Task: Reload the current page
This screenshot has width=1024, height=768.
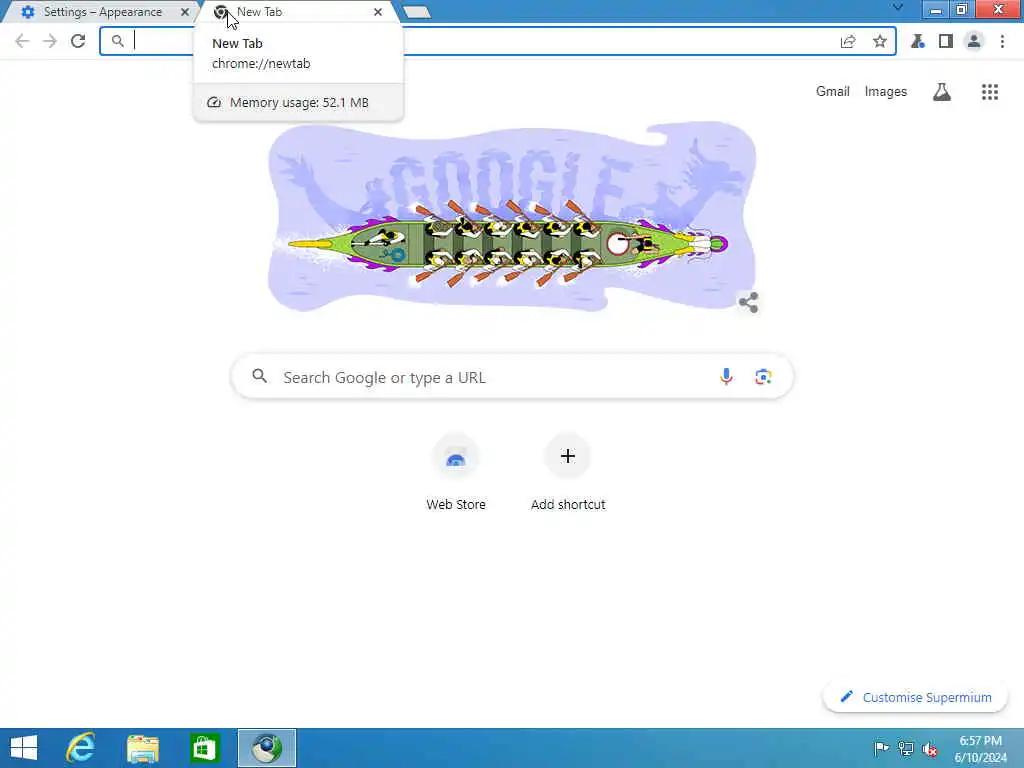Action: (x=78, y=41)
